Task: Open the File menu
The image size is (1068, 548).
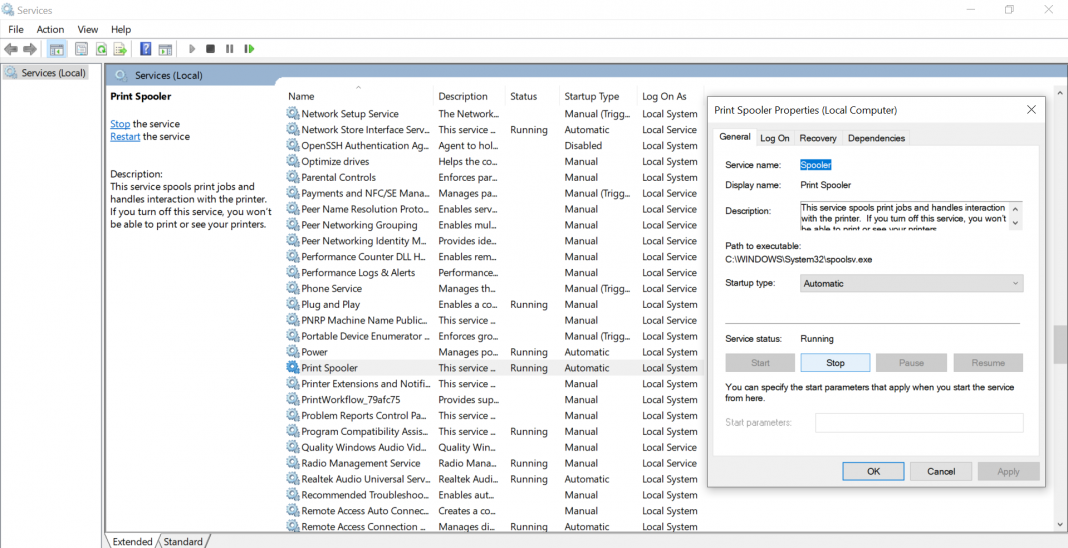Action: 16,29
